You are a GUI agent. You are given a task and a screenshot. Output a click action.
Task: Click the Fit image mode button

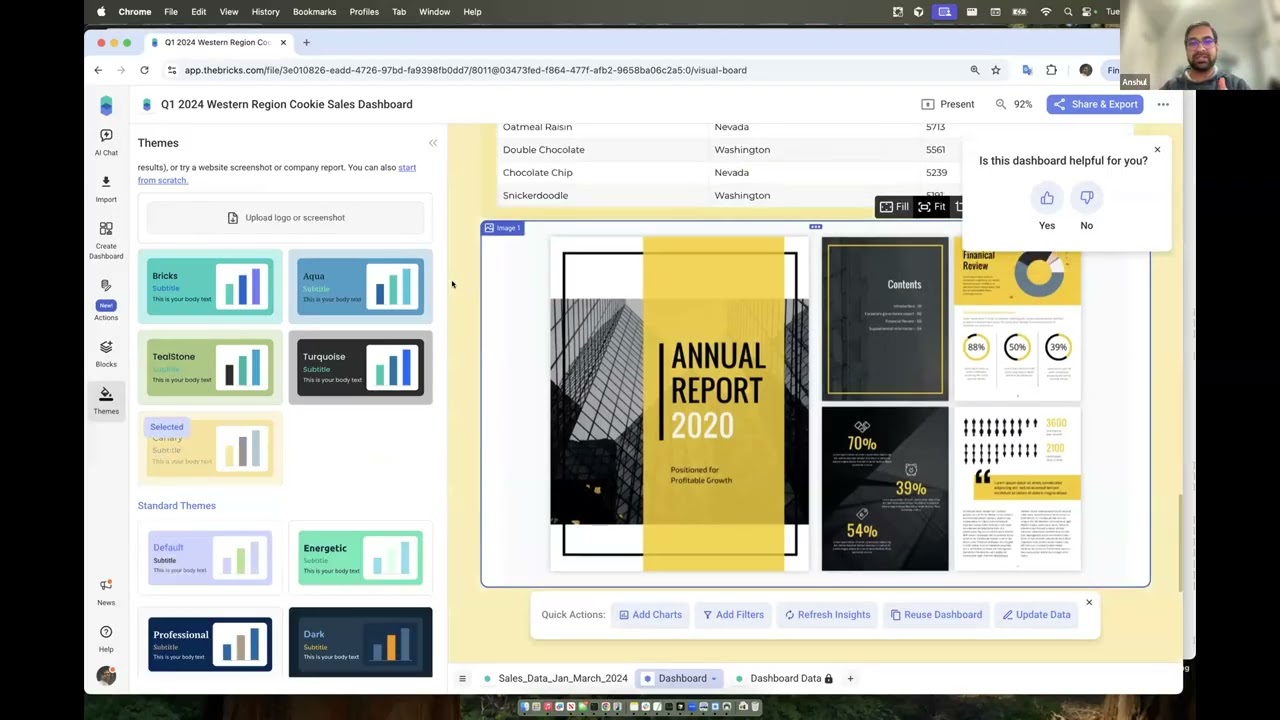point(932,207)
